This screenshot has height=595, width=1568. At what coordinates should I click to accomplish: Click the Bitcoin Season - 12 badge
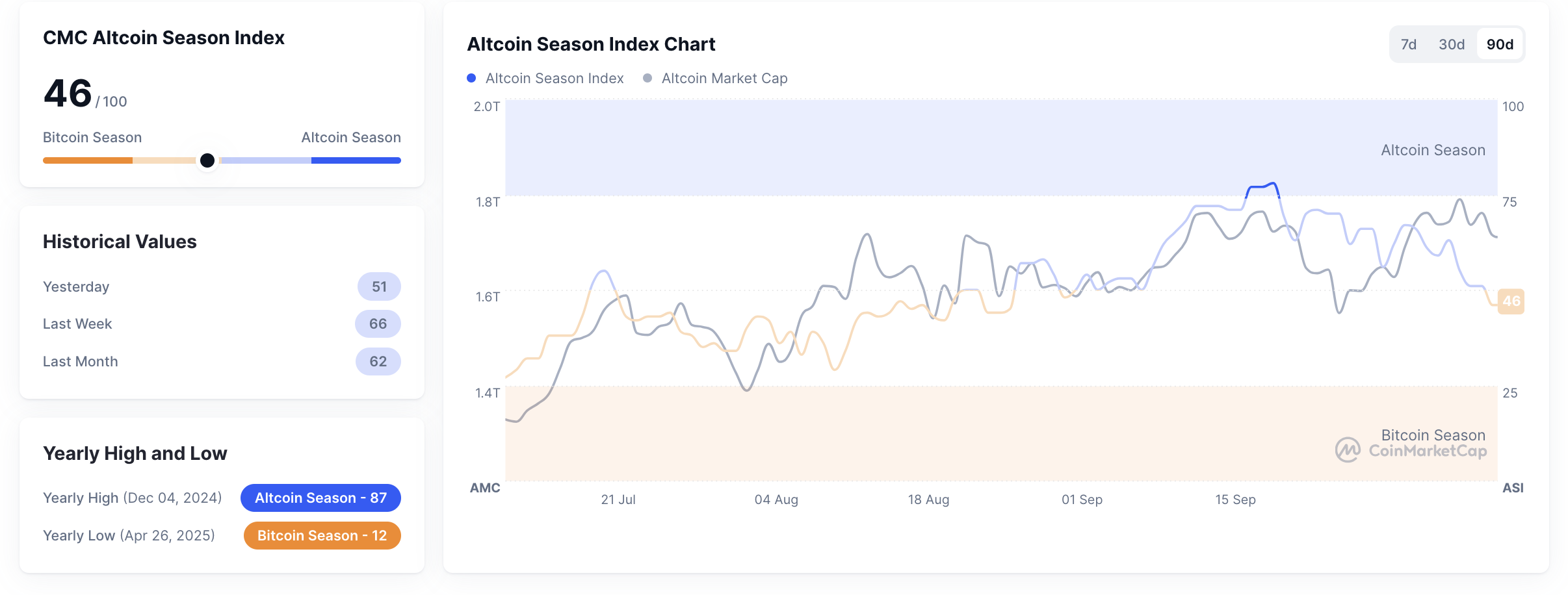(x=322, y=536)
